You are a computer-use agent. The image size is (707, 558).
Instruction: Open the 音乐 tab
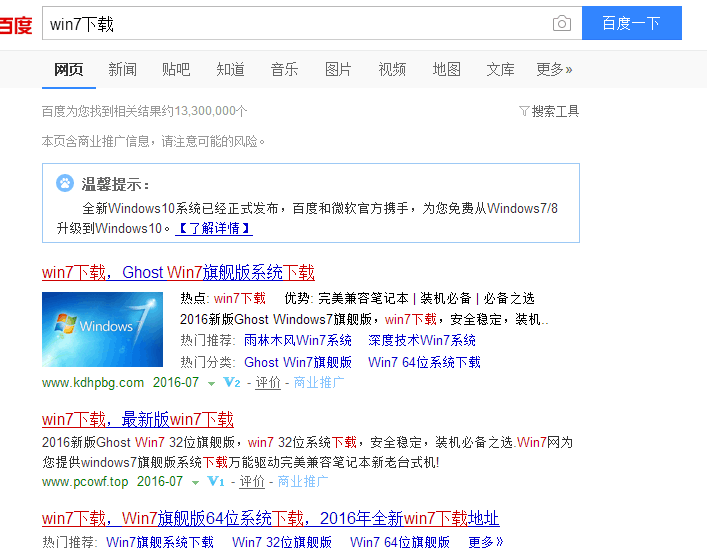(x=284, y=69)
